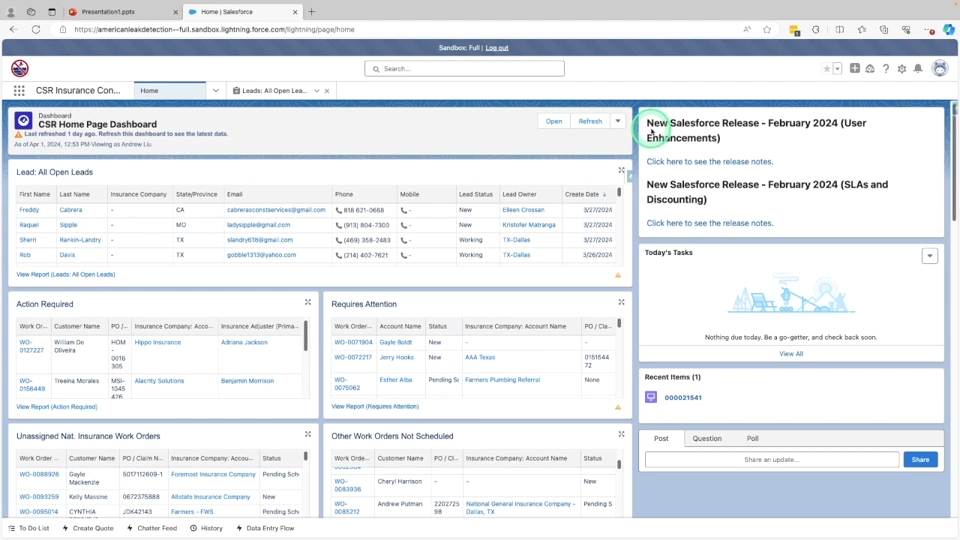Open the Global Actions plus icon
Viewport: 960px width, 540px height.
pyautogui.click(x=855, y=69)
